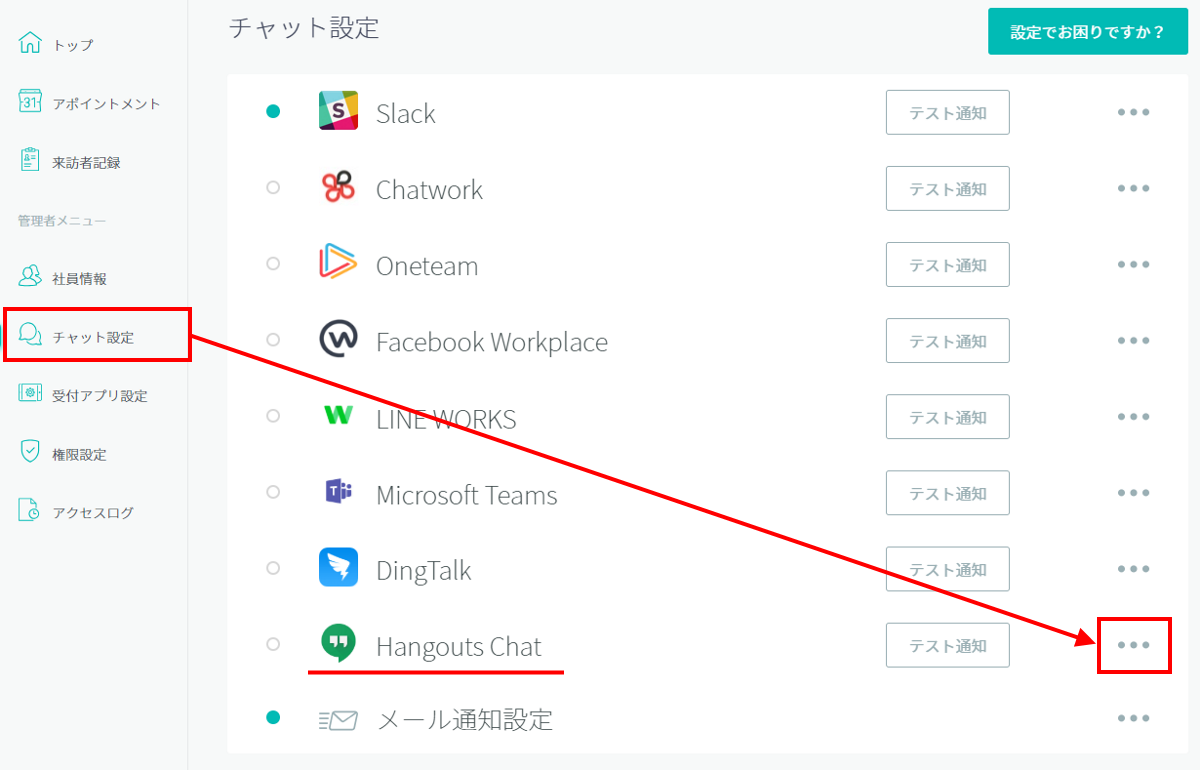Select the Hangouts Chat status circle
This screenshot has height=770, width=1200.
click(273, 645)
